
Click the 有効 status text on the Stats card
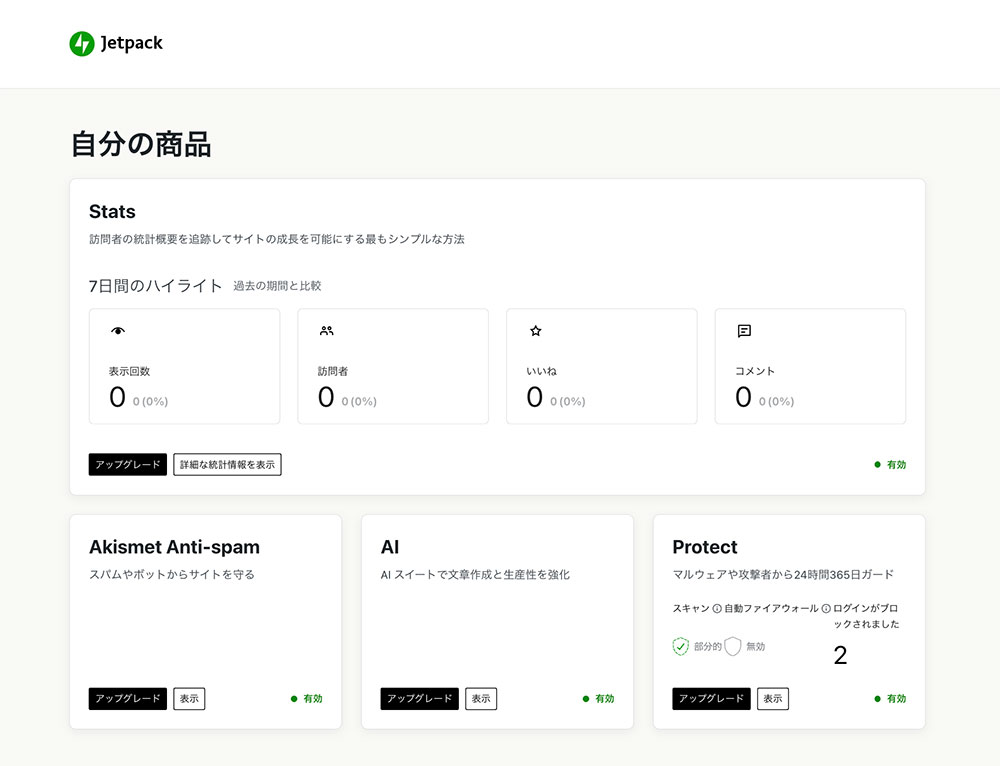click(896, 464)
